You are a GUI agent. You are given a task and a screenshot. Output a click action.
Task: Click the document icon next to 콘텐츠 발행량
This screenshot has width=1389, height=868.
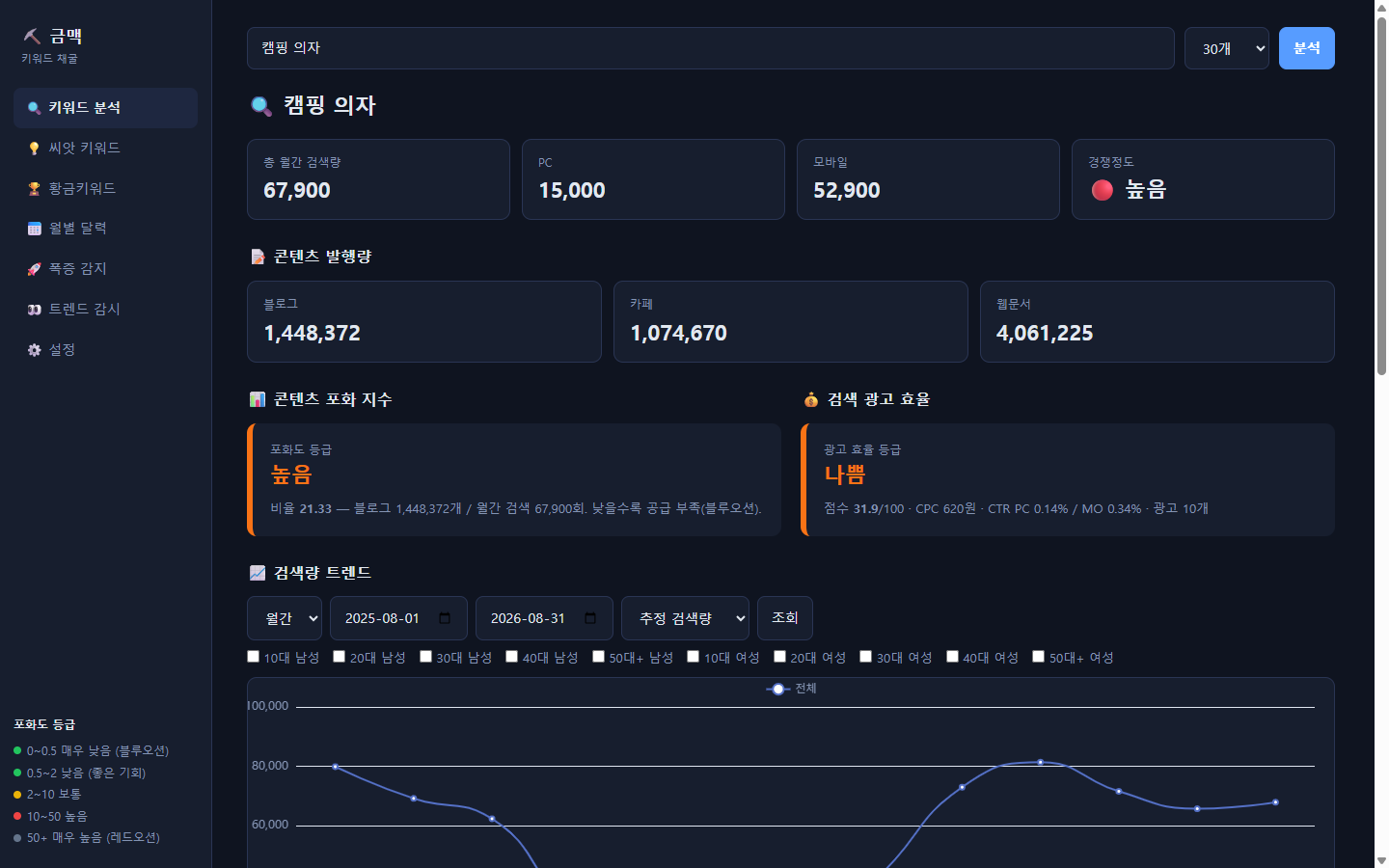[258, 257]
